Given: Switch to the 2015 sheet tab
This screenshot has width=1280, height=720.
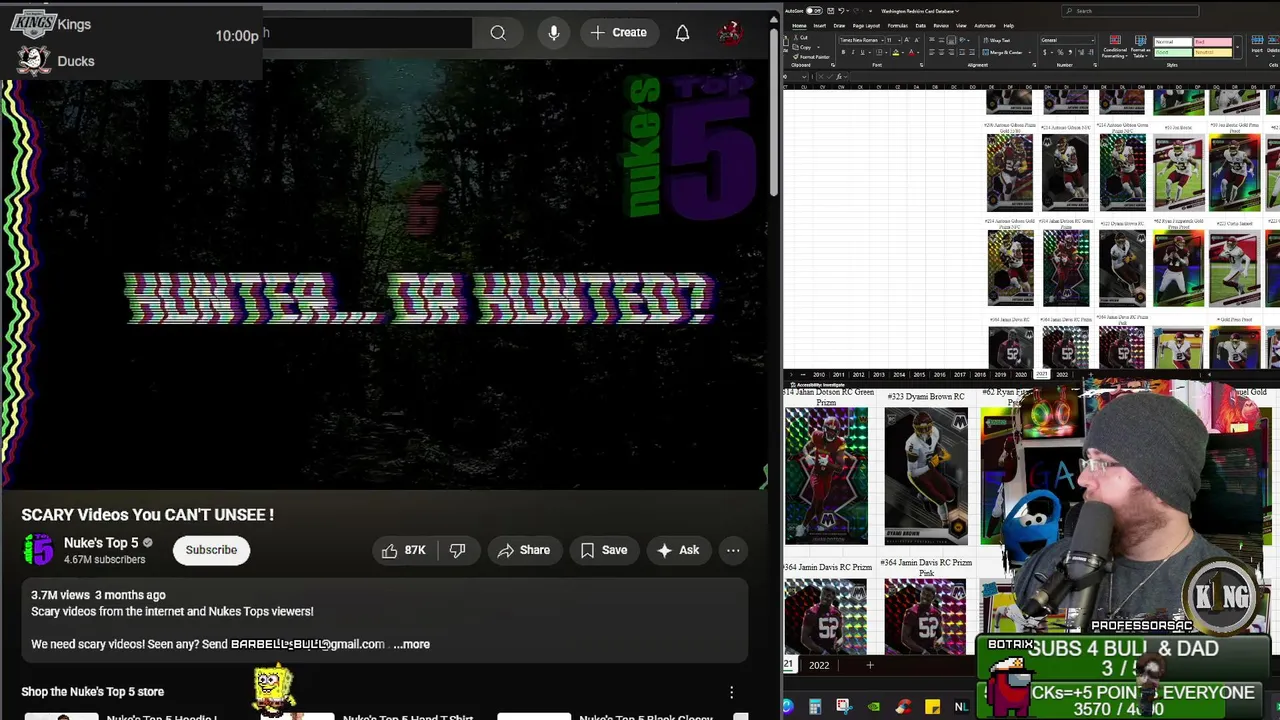Looking at the screenshot, I should point(919,375).
